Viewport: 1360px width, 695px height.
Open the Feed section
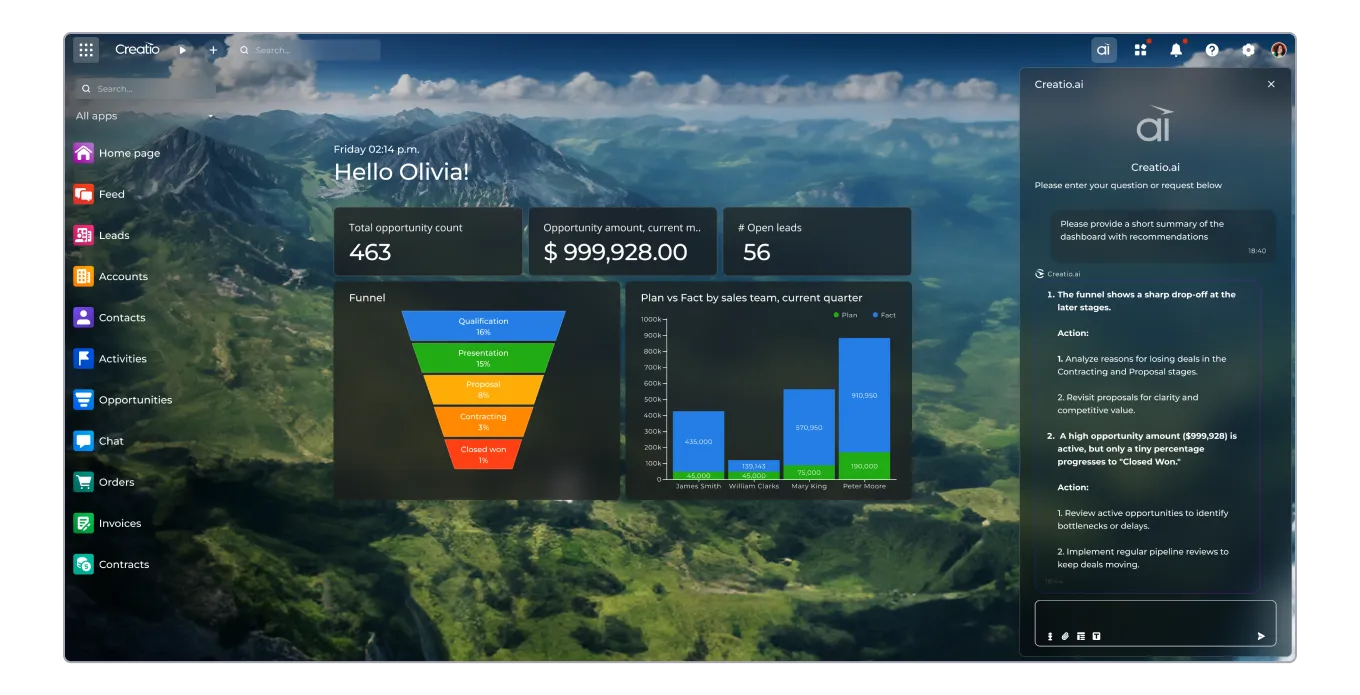click(100, 194)
